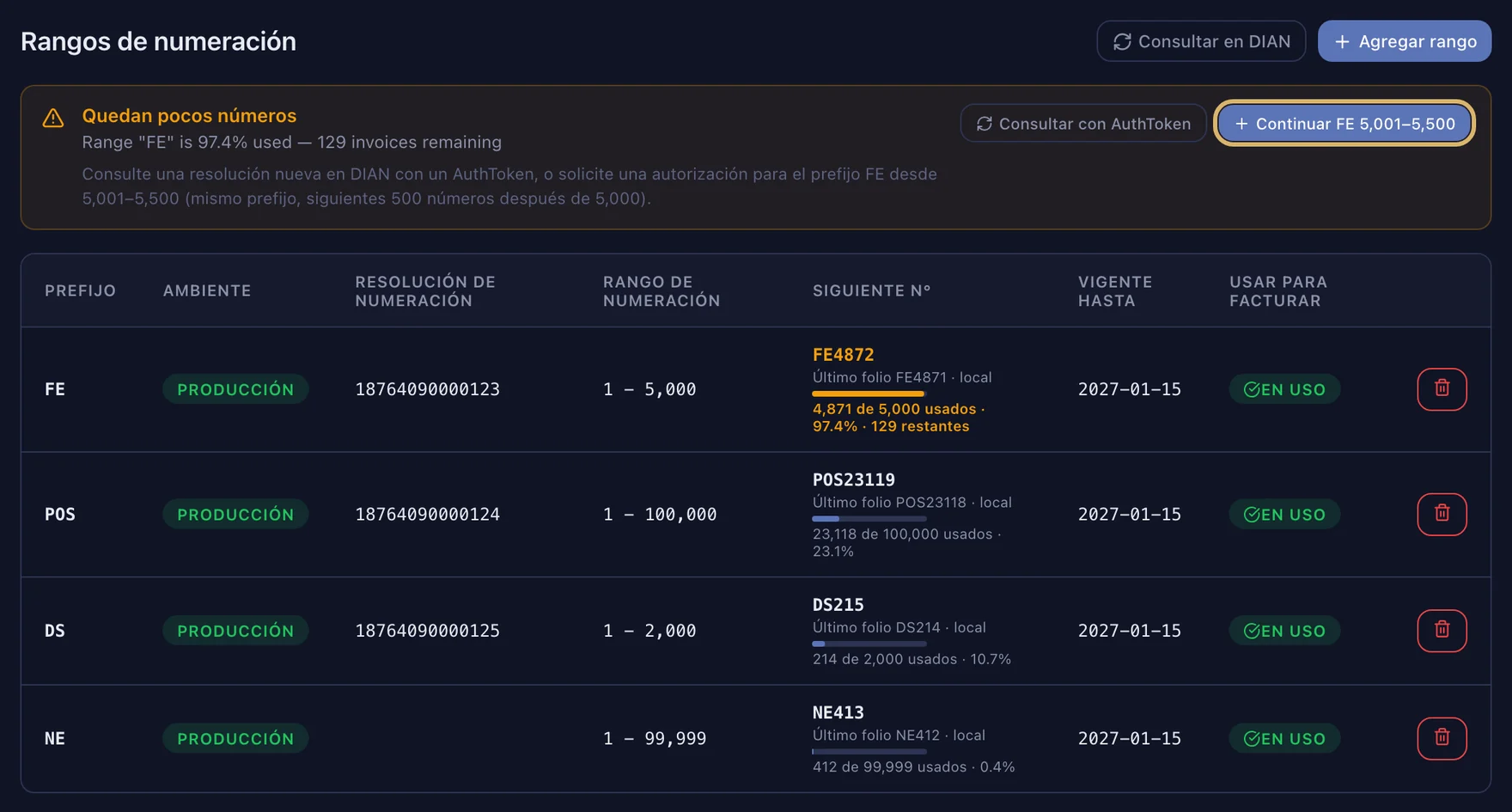Image resolution: width=1512 pixels, height=812 pixels.
Task: Click PRODUCCIÓN badge in POS row
Action: [235, 514]
